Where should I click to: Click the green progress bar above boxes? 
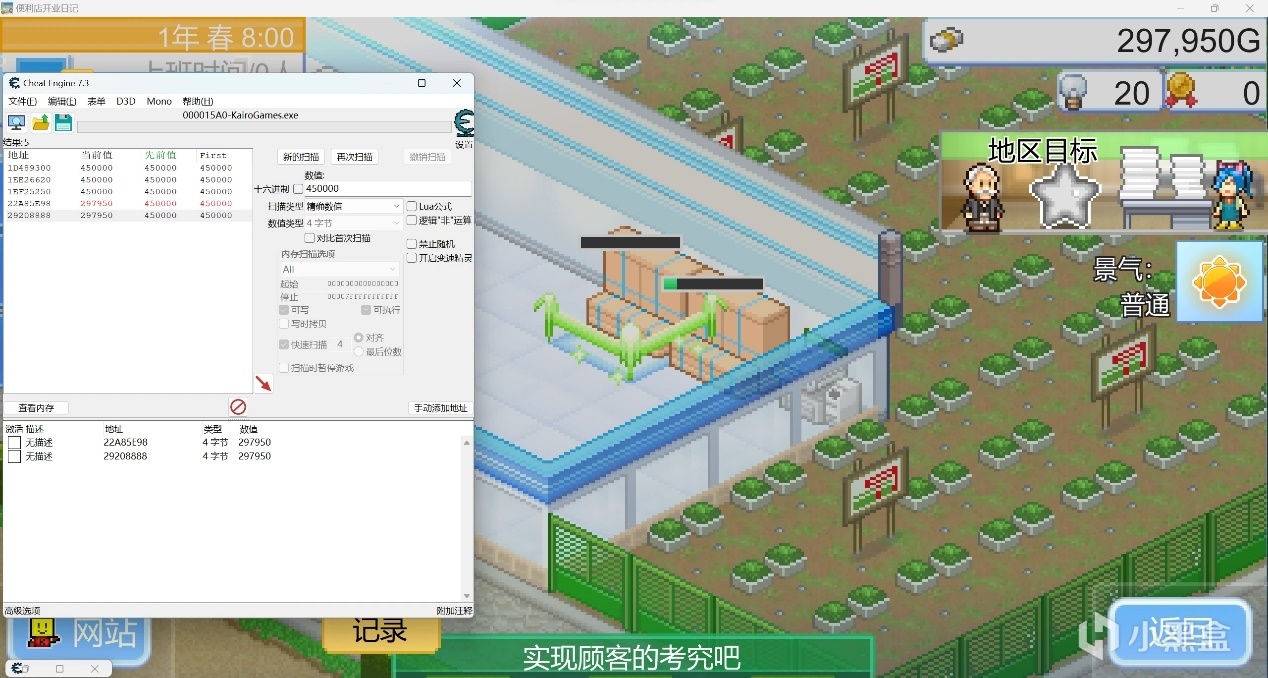712,284
